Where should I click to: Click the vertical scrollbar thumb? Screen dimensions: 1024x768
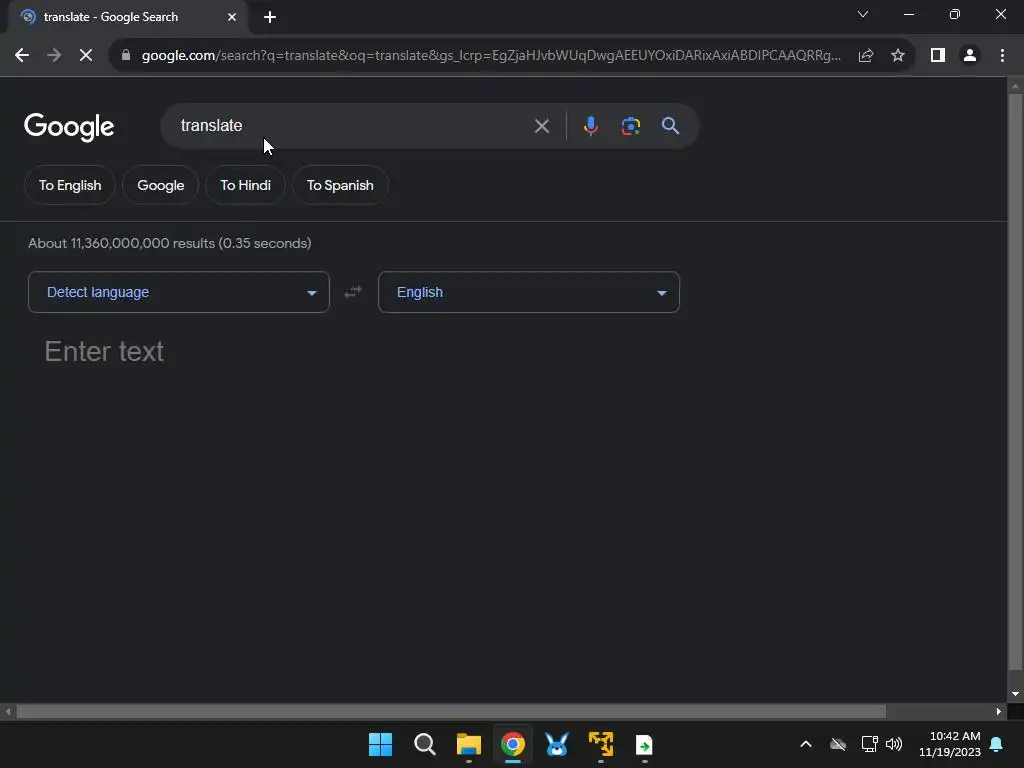[1015, 382]
